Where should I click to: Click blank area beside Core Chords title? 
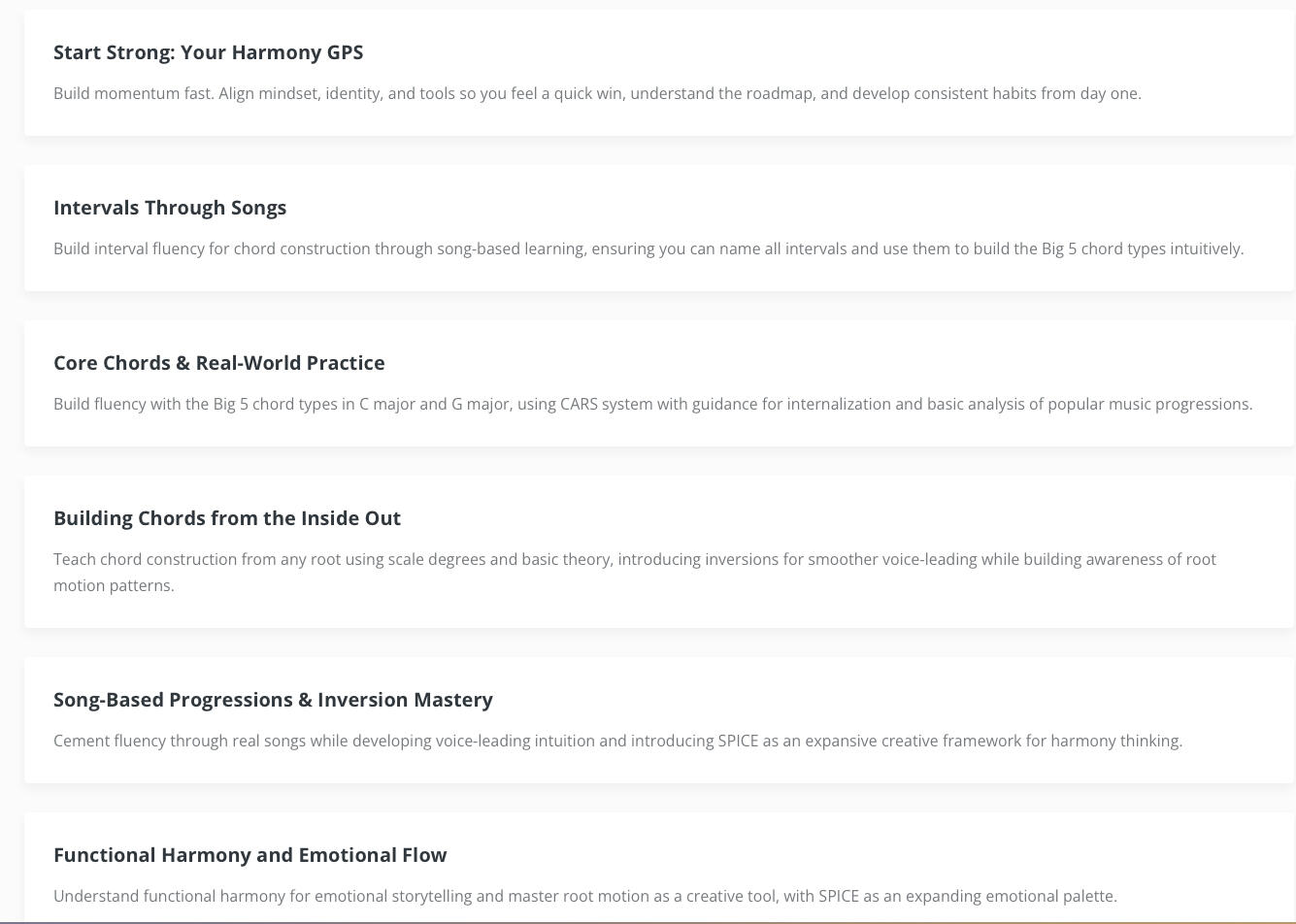tap(825, 363)
